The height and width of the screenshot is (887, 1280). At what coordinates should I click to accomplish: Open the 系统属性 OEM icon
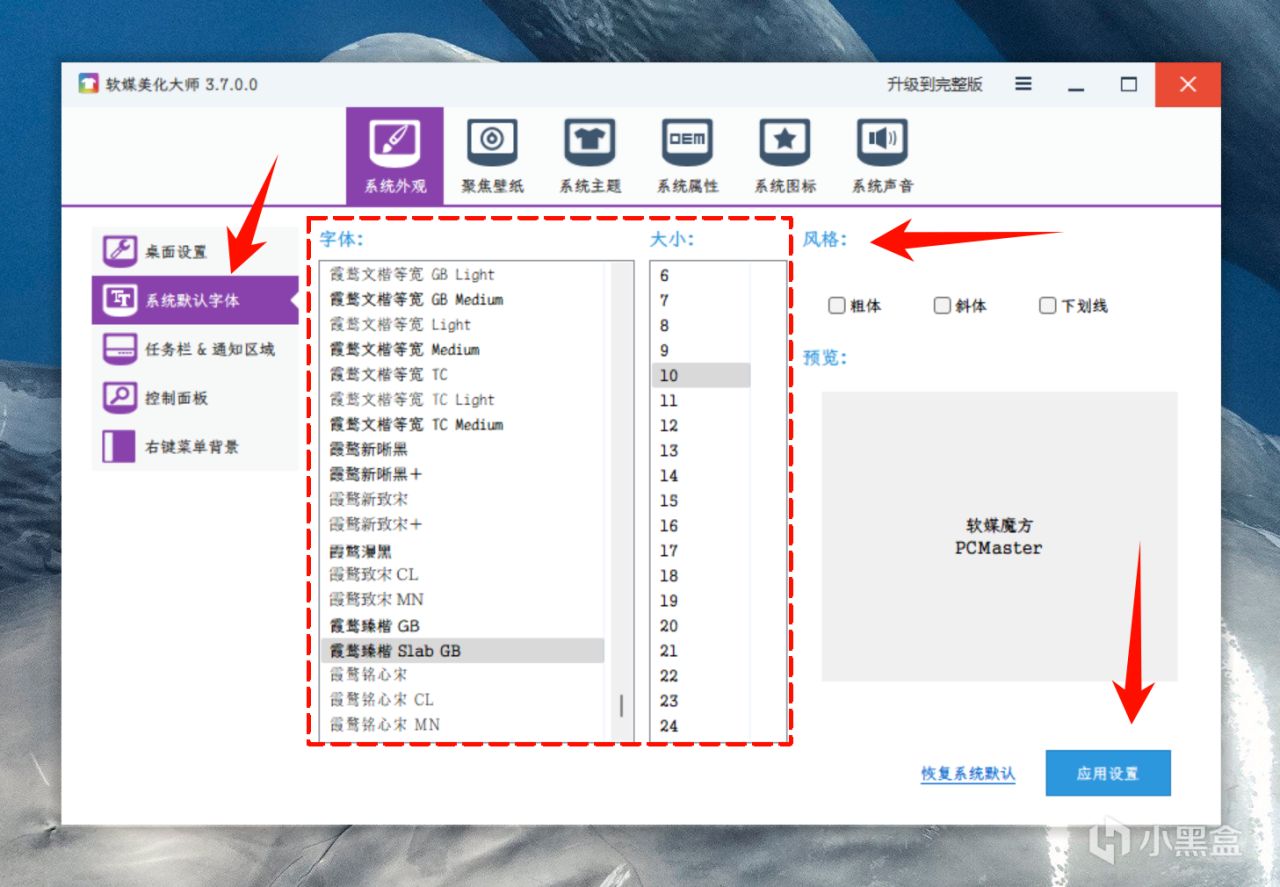click(x=687, y=143)
